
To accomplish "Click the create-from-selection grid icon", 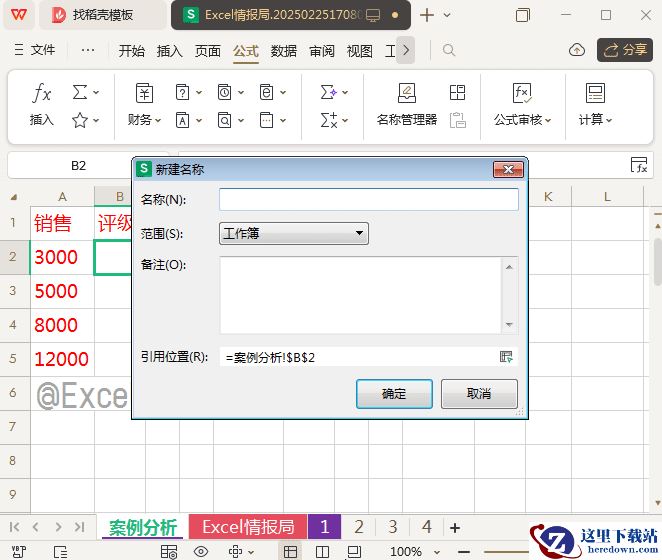I will (x=458, y=92).
